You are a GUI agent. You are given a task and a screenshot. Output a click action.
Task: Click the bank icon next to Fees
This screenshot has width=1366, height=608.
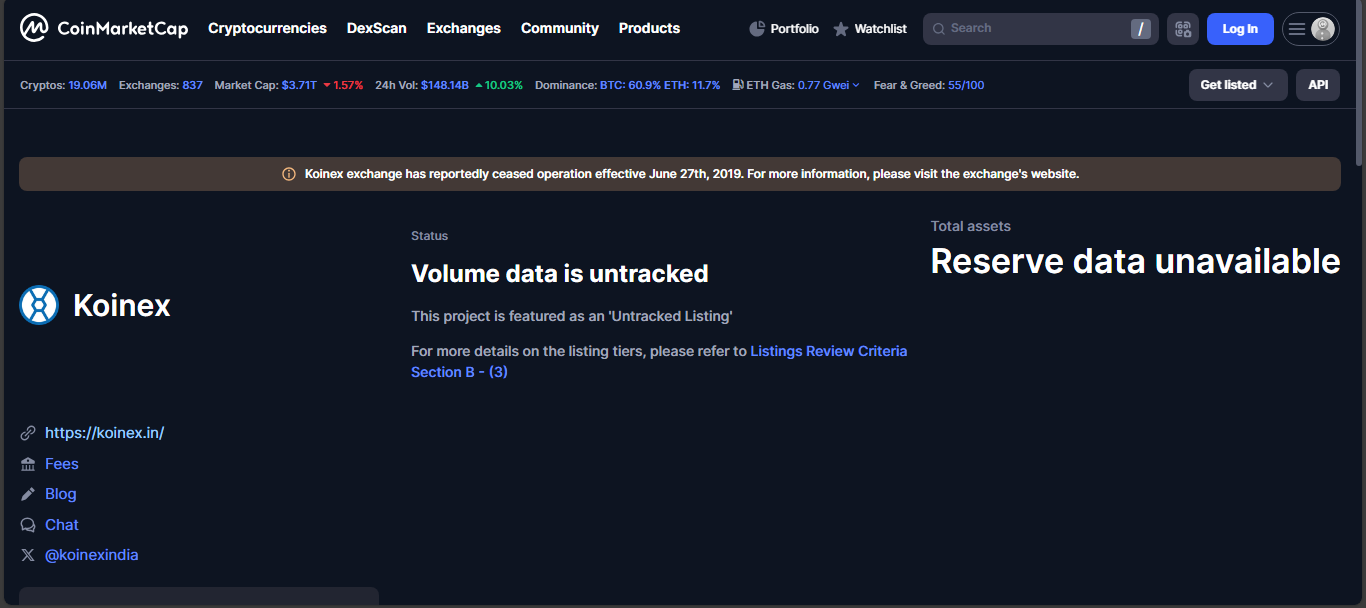pyautogui.click(x=28, y=463)
